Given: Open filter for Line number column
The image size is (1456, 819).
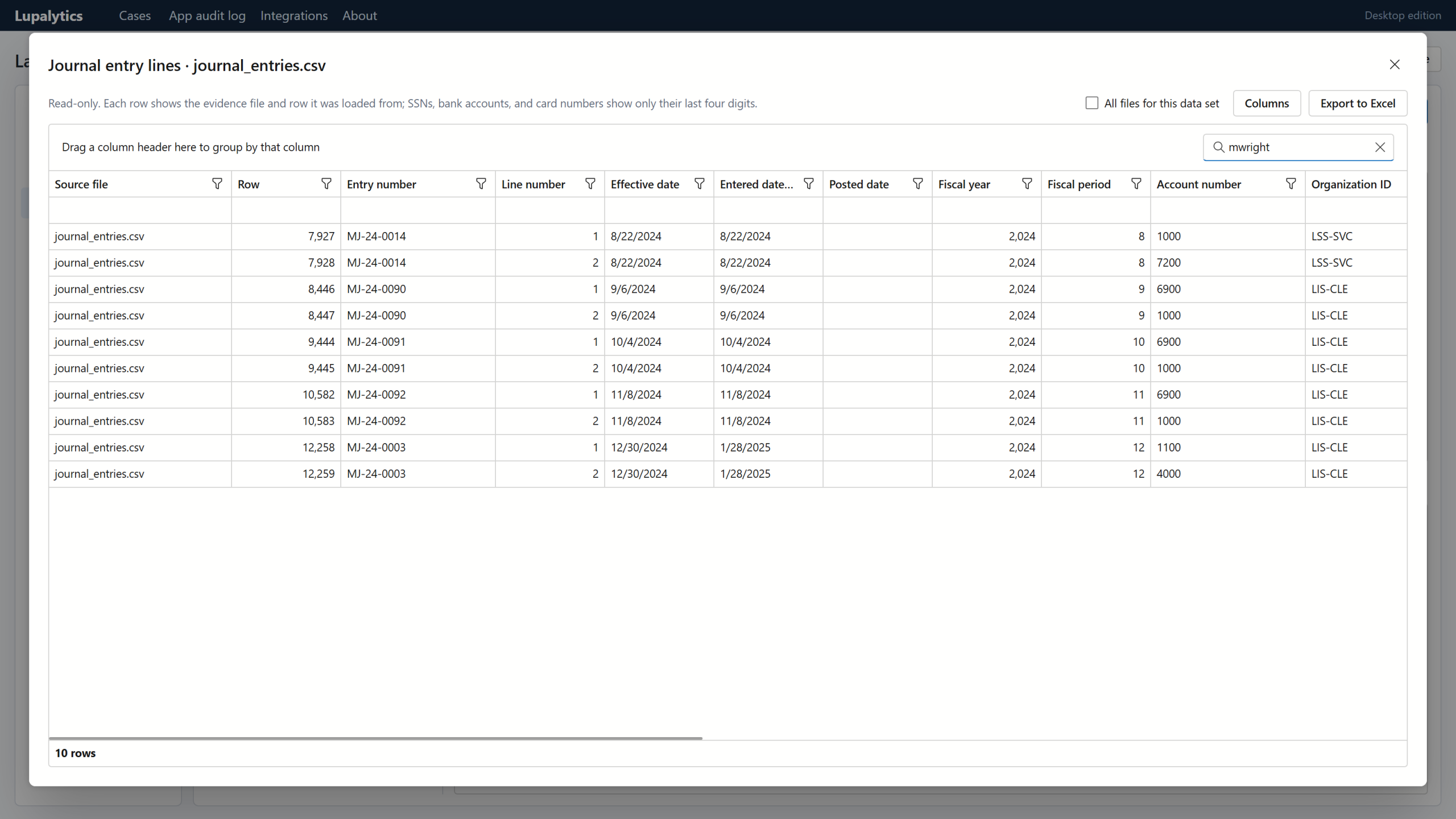Looking at the screenshot, I should [590, 184].
